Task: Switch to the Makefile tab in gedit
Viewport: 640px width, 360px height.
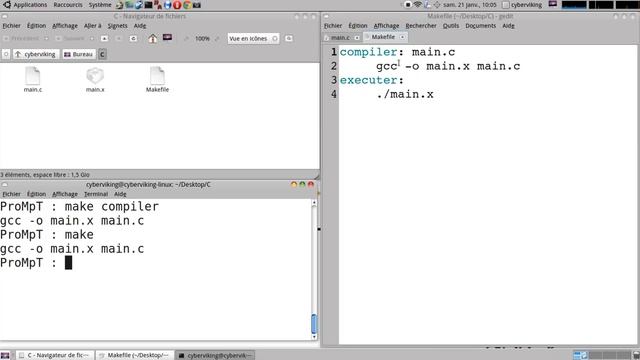Action: (383, 37)
